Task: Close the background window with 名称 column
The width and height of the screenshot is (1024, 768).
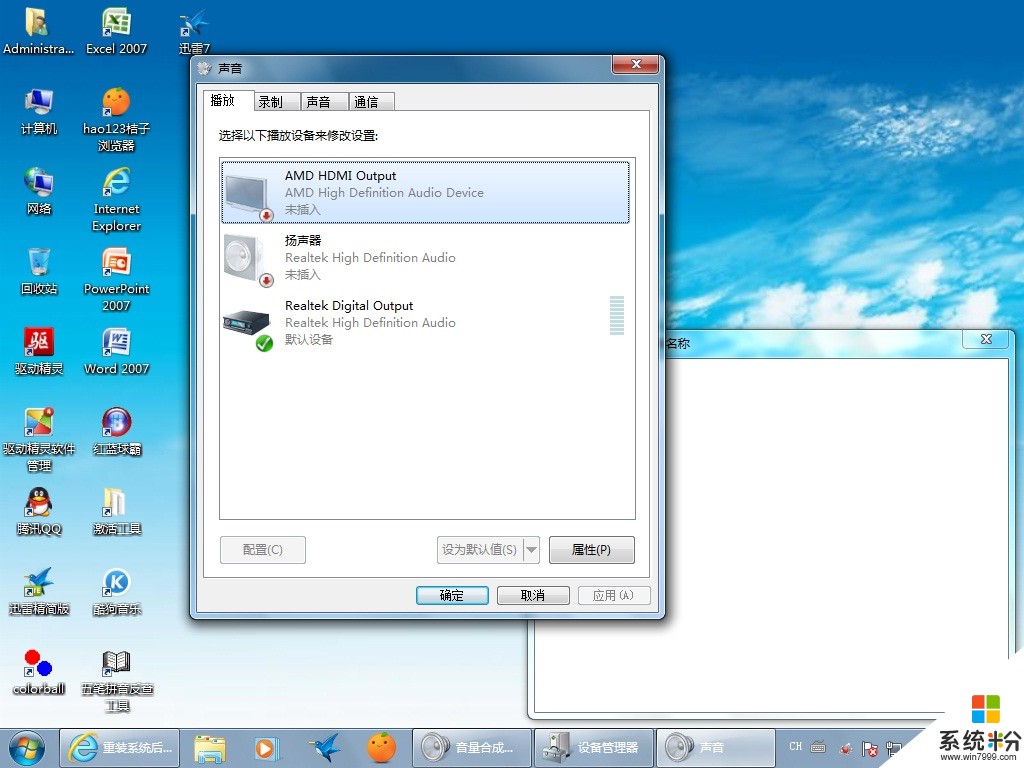Action: [986, 339]
